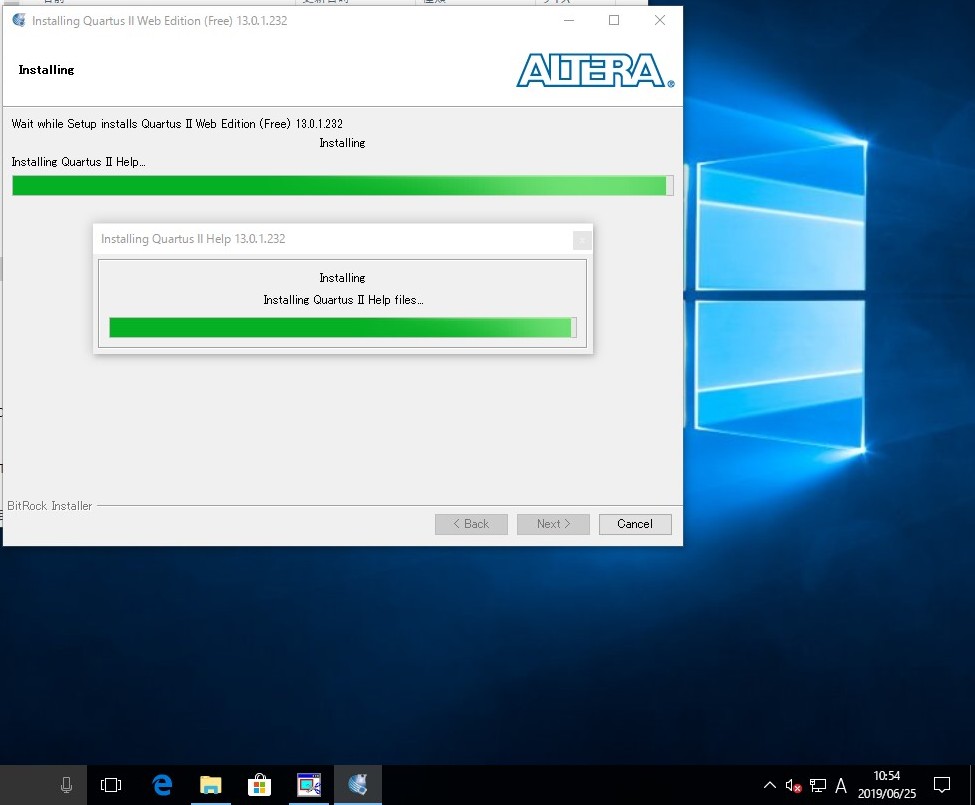Open network status tray icon
The image size is (975, 805).
point(818,786)
